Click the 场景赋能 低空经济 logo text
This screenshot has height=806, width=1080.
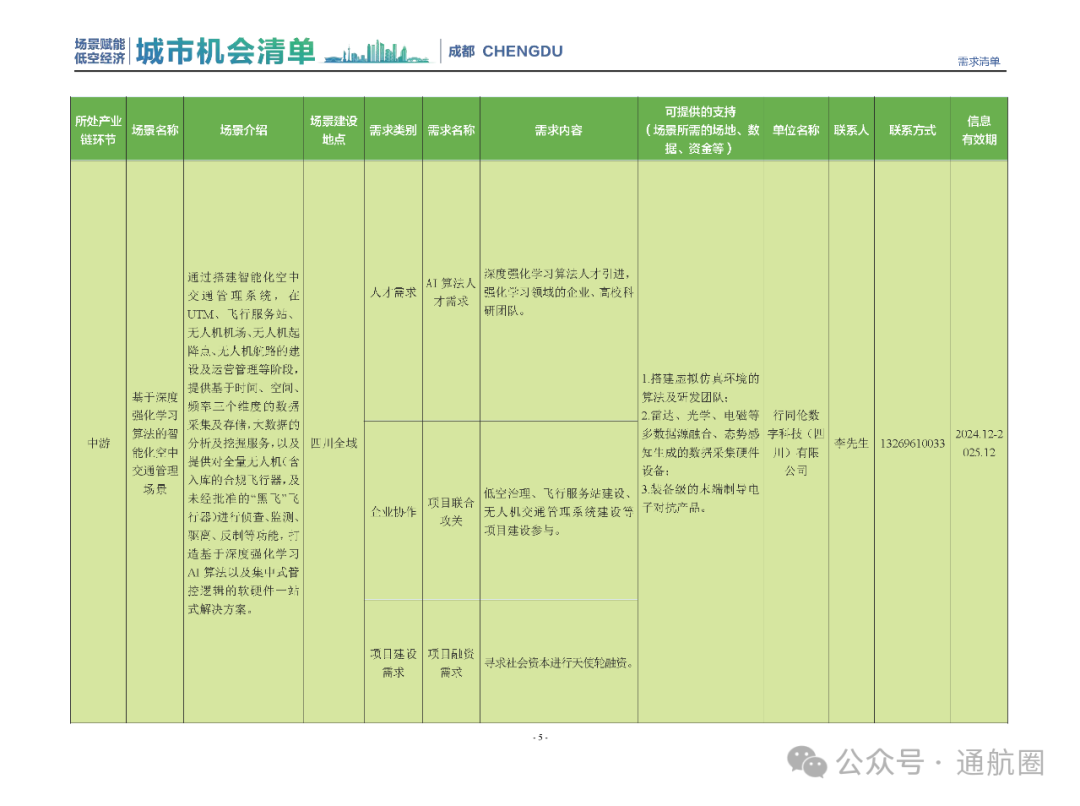(x=100, y=52)
